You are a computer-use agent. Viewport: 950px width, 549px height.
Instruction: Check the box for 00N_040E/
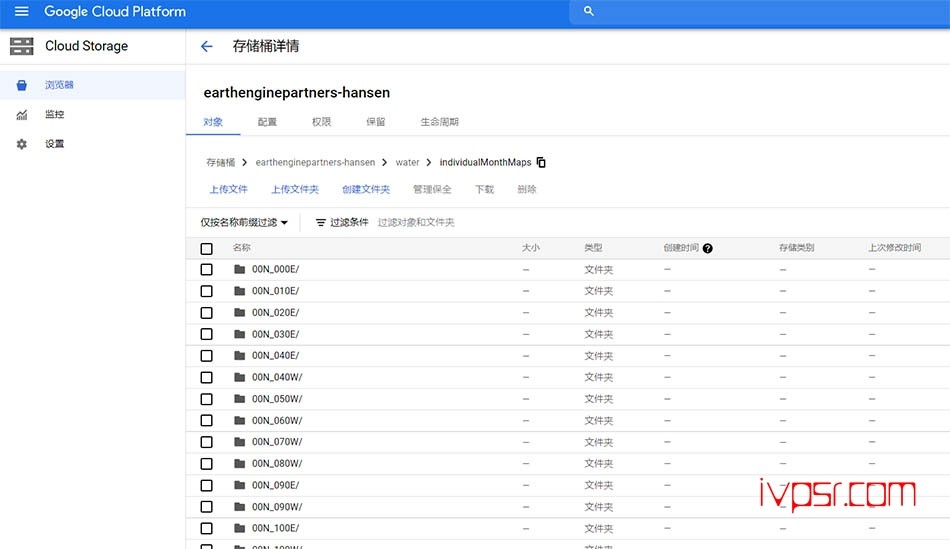pyautogui.click(x=207, y=356)
